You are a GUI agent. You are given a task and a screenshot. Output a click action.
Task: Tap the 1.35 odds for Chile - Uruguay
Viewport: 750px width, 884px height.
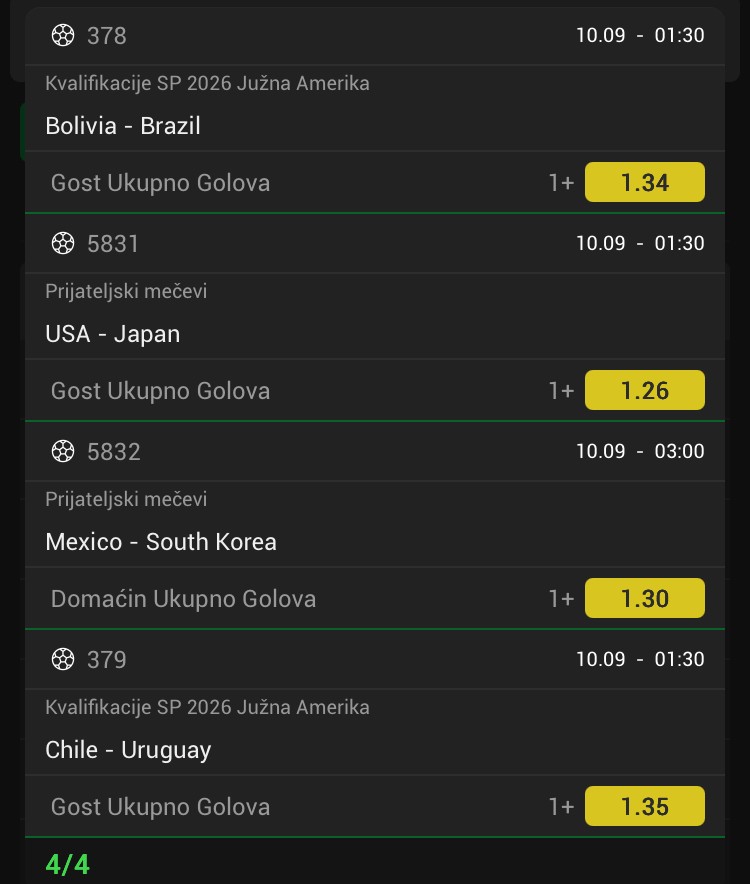645,806
